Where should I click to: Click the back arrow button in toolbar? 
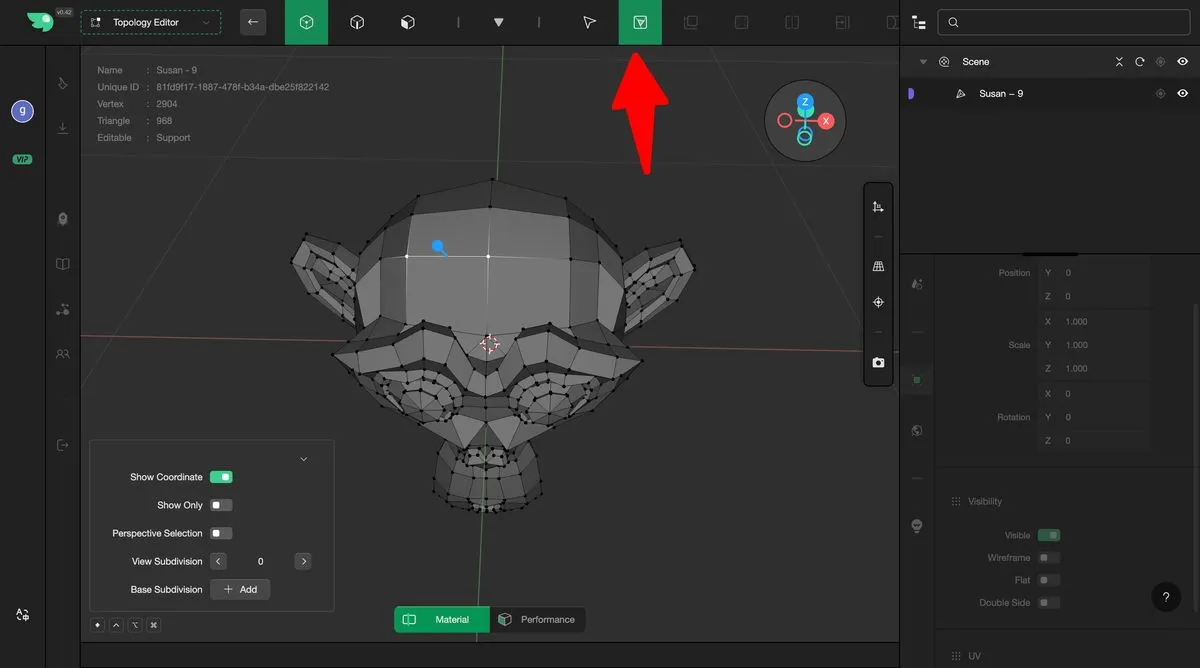253,22
